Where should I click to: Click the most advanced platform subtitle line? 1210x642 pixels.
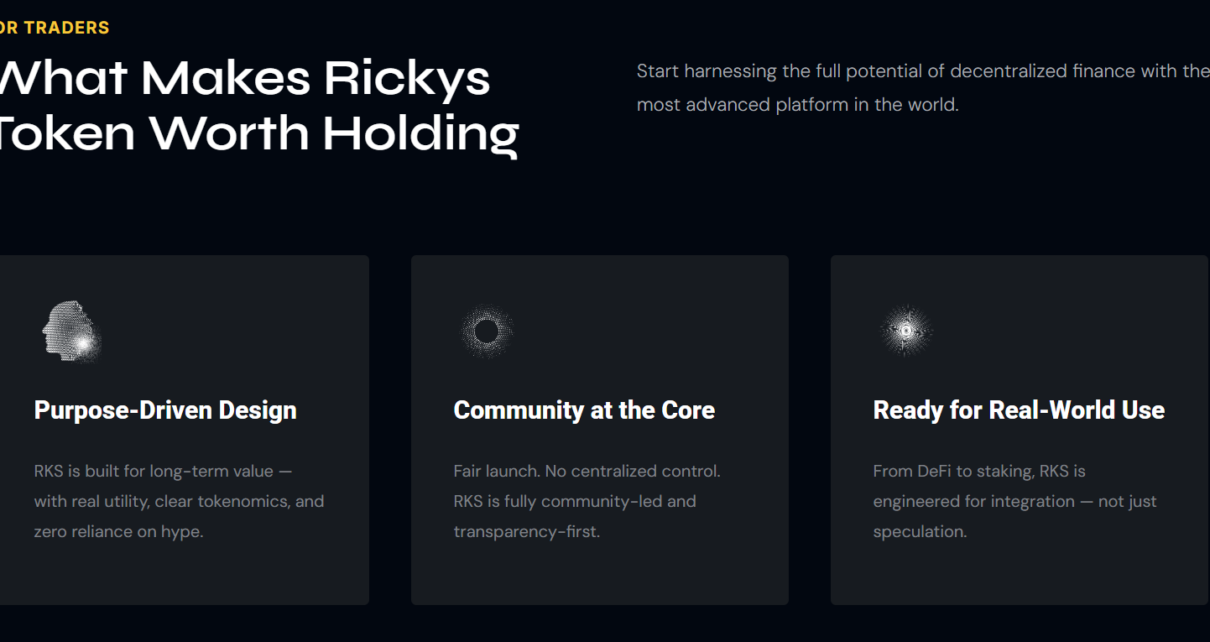coord(798,105)
